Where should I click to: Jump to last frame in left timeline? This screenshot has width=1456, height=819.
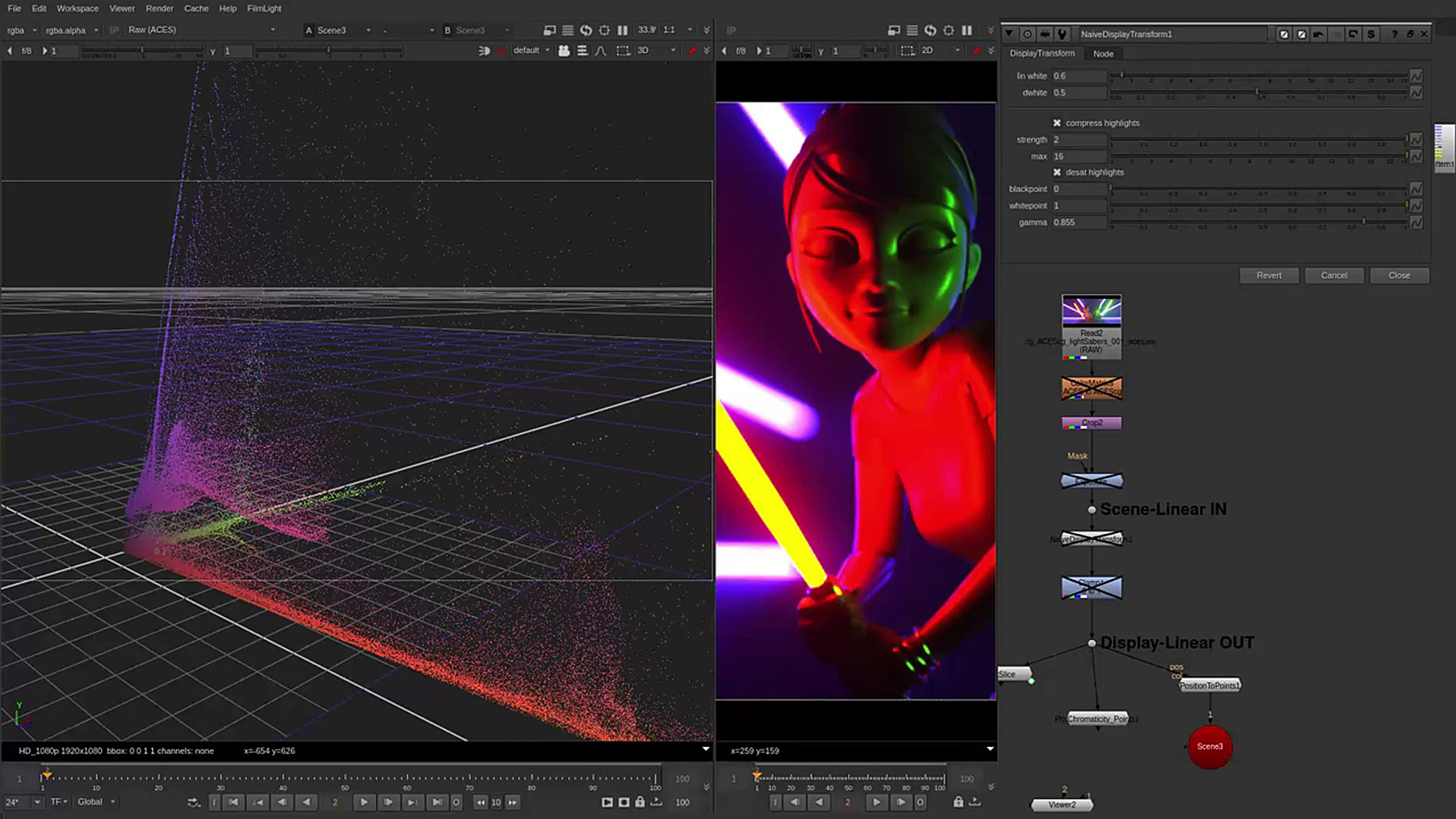click(x=437, y=802)
